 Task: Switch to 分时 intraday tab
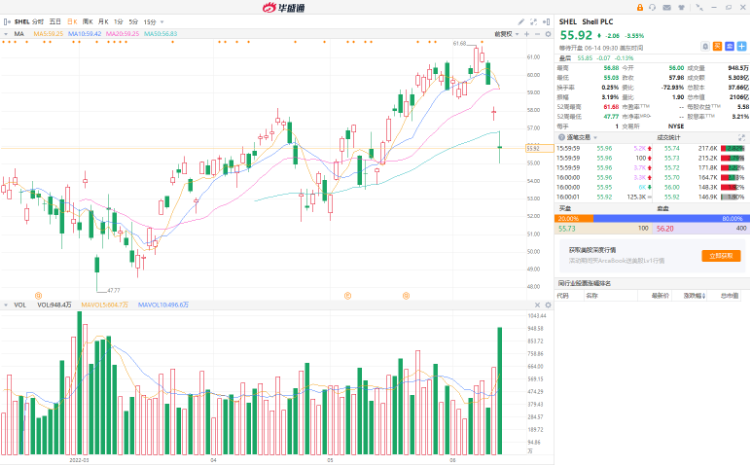point(38,22)
